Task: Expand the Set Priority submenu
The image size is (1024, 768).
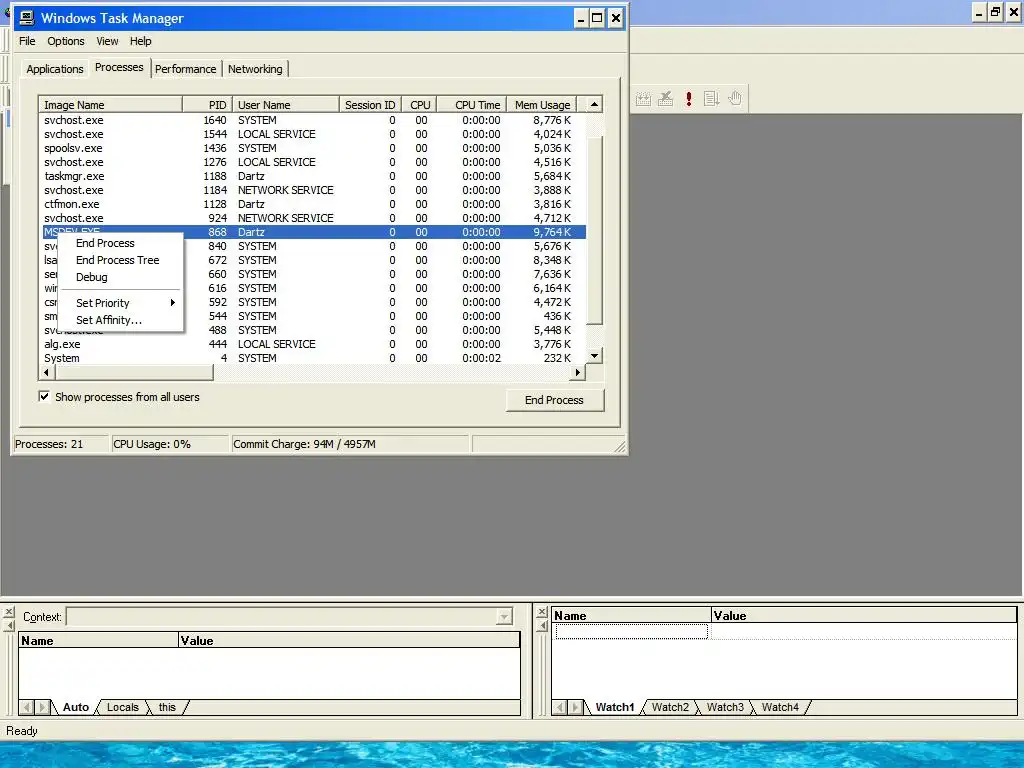Action: (x=121, y=303)
